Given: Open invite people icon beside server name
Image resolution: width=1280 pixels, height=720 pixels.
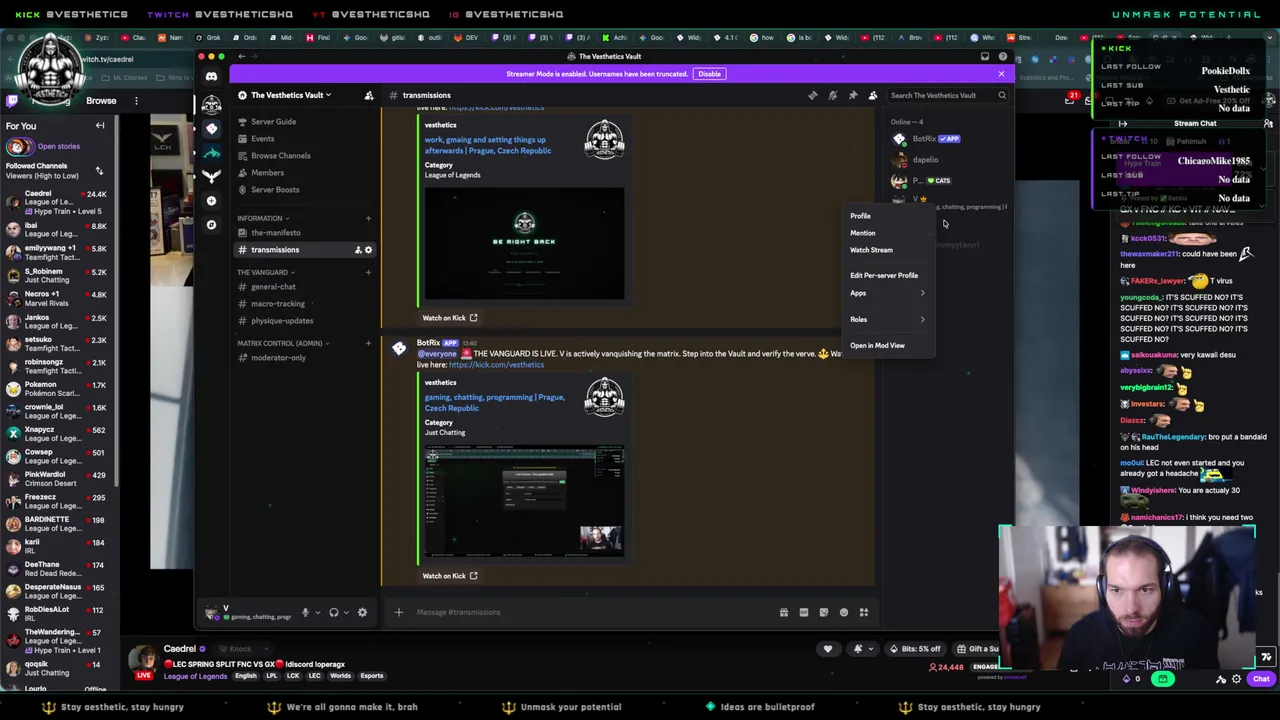Looking at the screenshot, I should (x=368, y=95).
